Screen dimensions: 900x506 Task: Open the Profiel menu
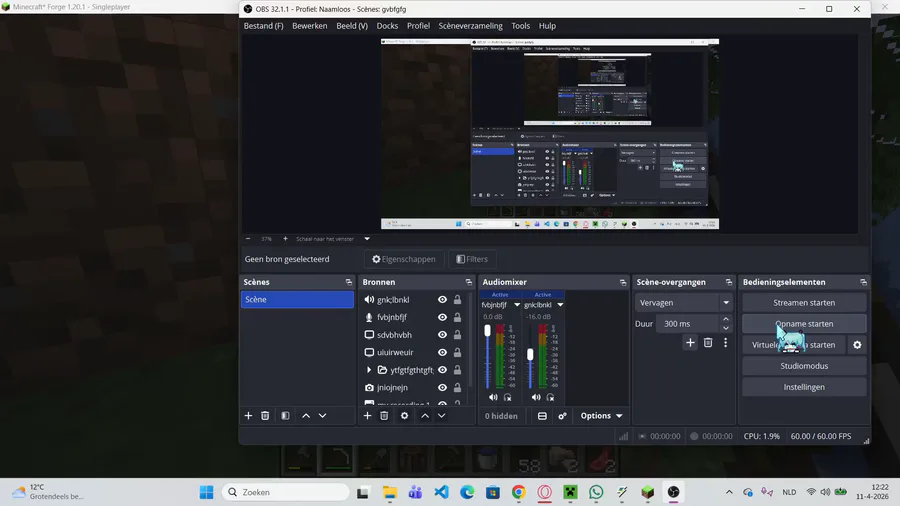tap(418, 26)
